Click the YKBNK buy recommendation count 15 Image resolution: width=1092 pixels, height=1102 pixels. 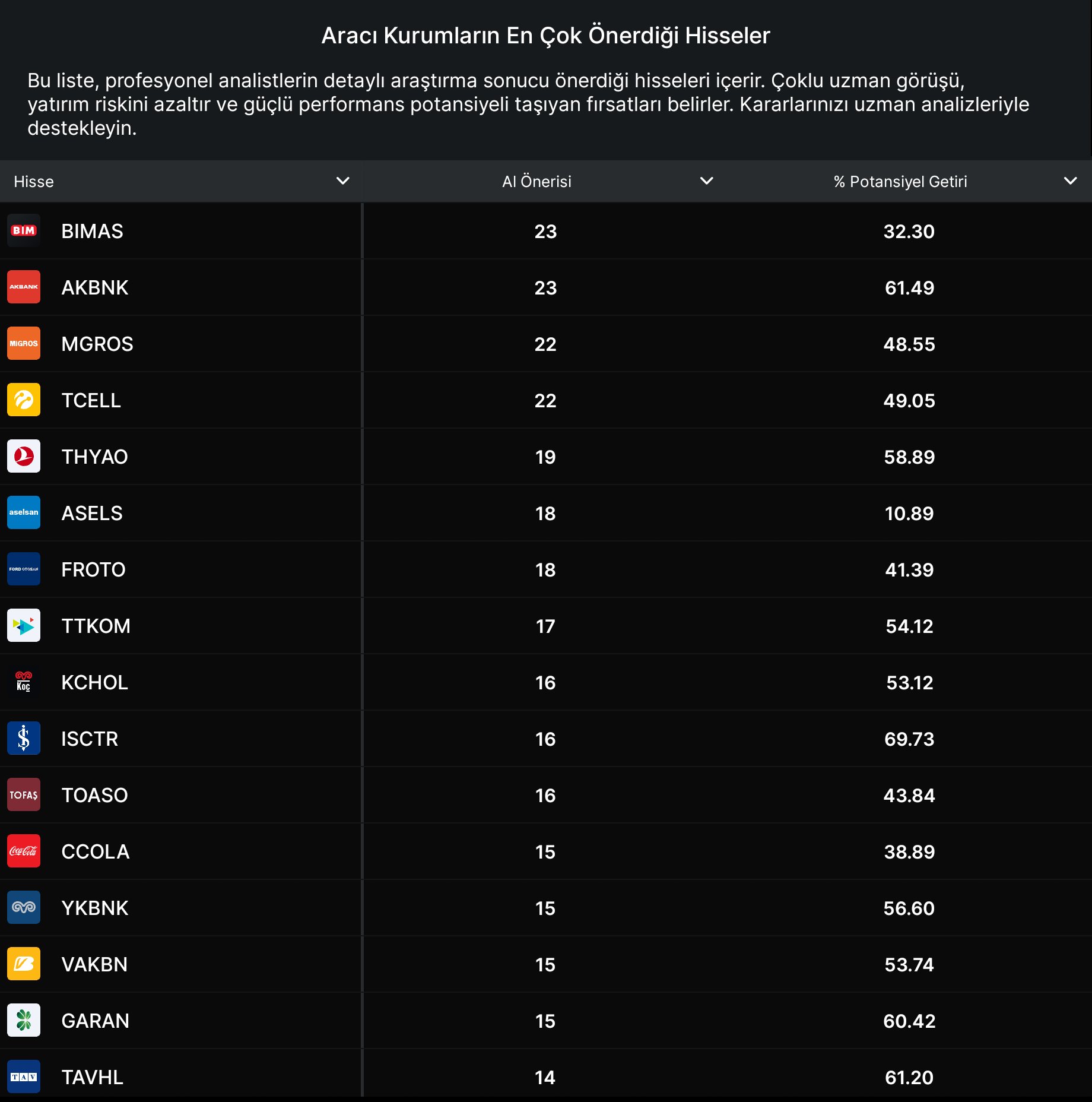[545, 908]
